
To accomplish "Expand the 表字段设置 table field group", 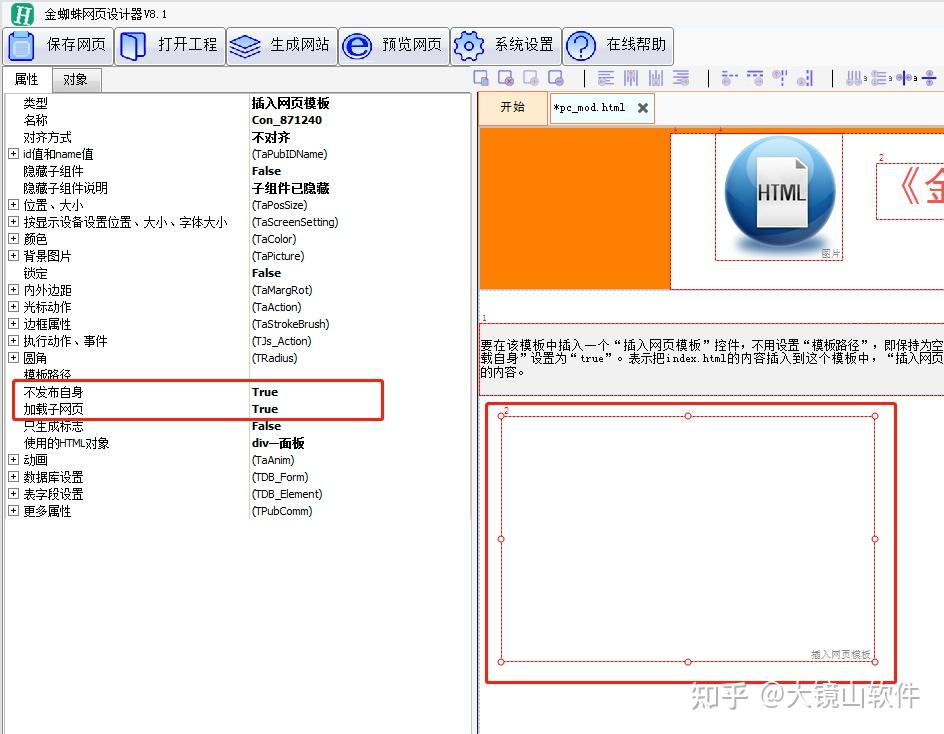I will pyautogui.click(x=13, y=493).
